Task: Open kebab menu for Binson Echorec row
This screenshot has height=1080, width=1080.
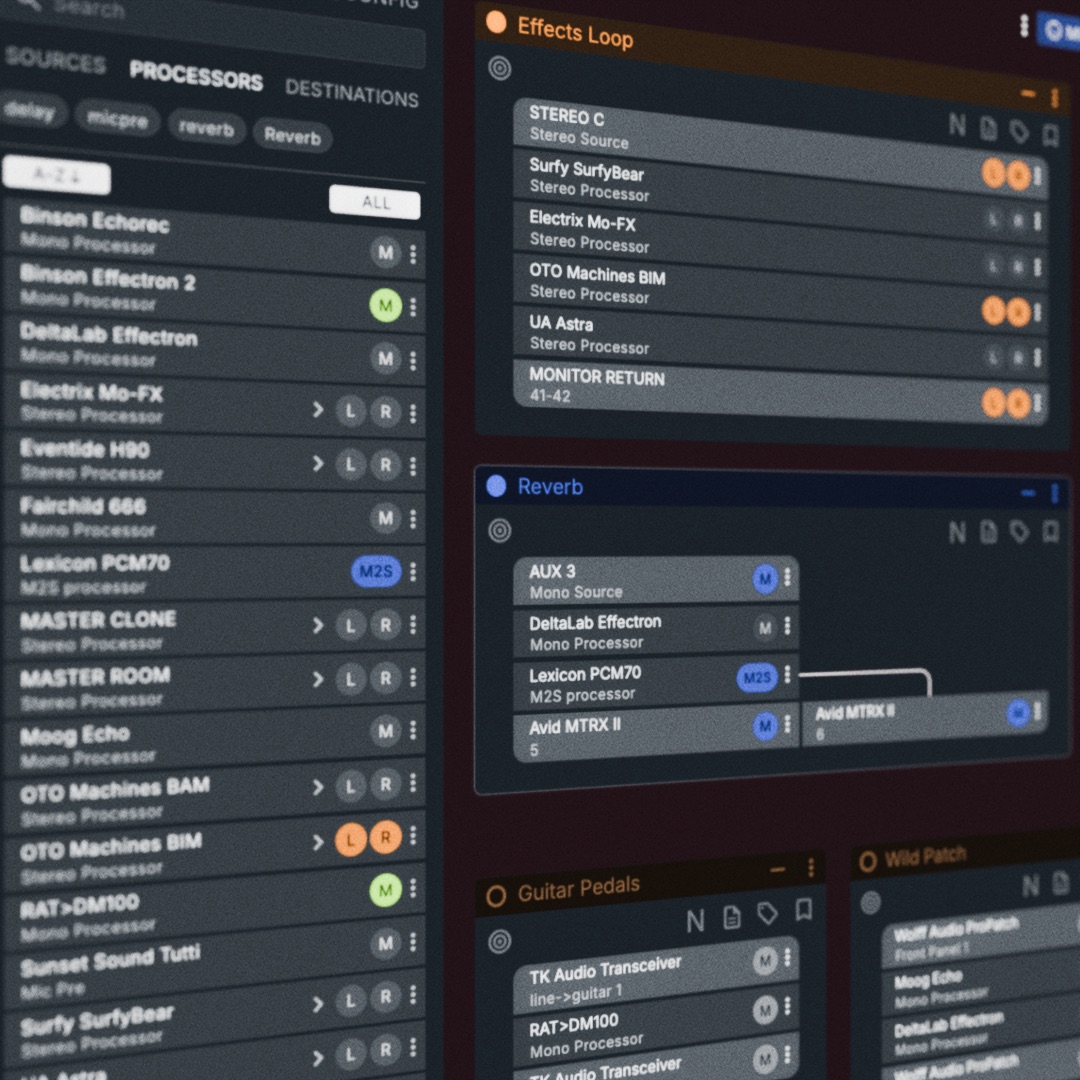Action: (413, 254)
